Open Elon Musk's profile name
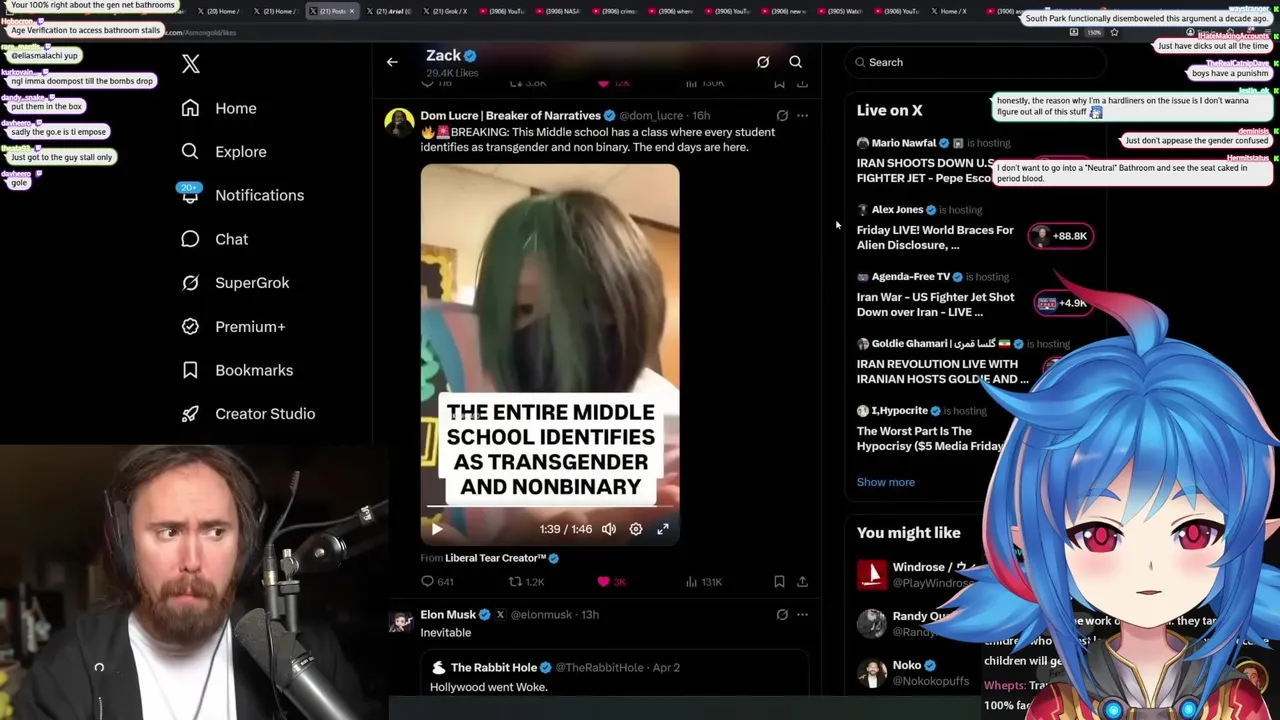This screenshot has width=1280, height=720. [448, 615]
